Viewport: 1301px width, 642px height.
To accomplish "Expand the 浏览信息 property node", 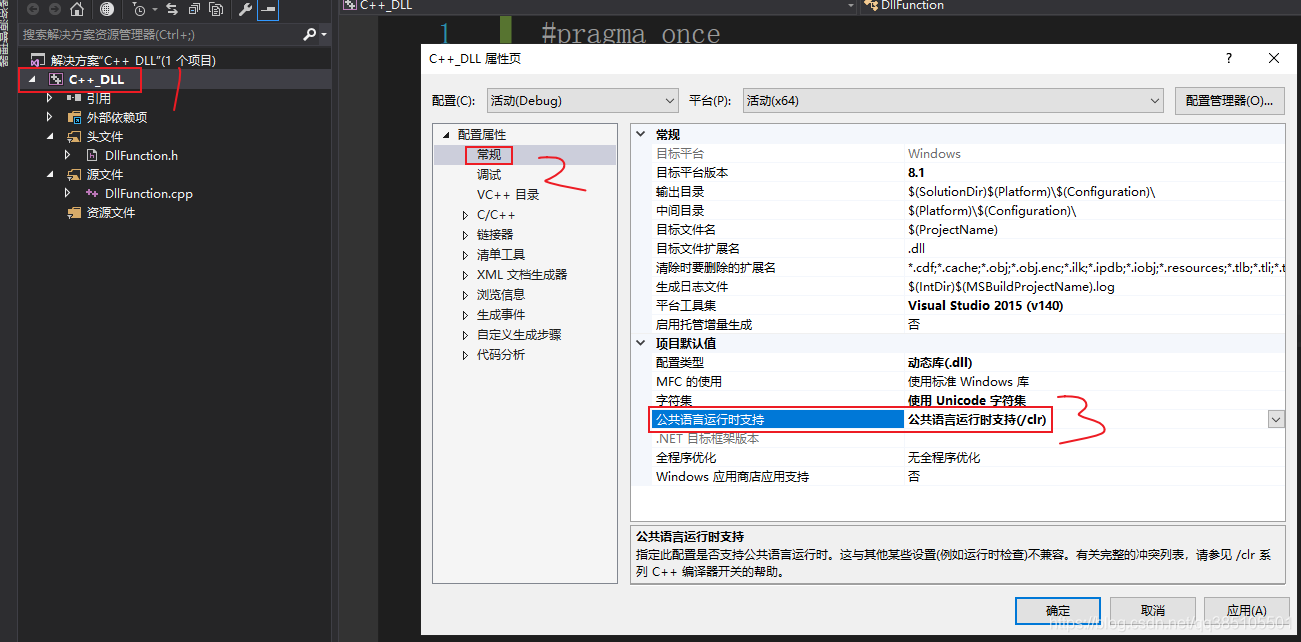I will tap(465, 295).
